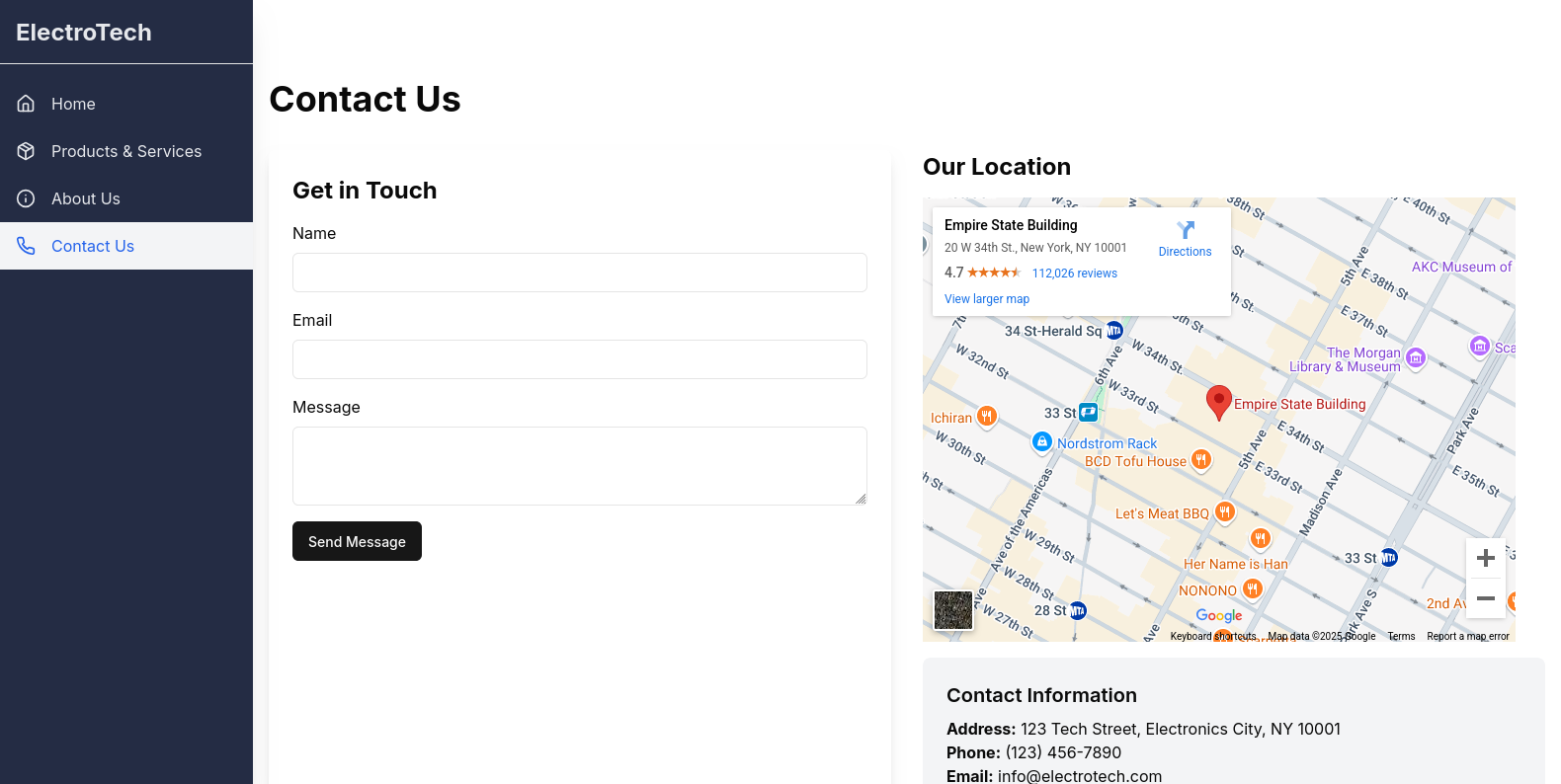Zoom out the map with minus button
The image size is (1561, 784).
point(1486,598)
